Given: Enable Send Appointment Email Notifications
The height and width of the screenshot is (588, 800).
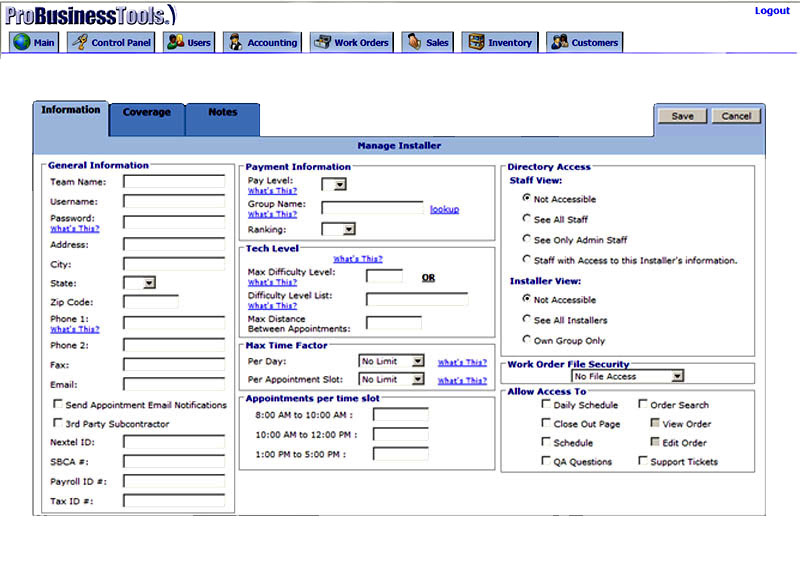Looking at the screenshot, I should 58,404.
